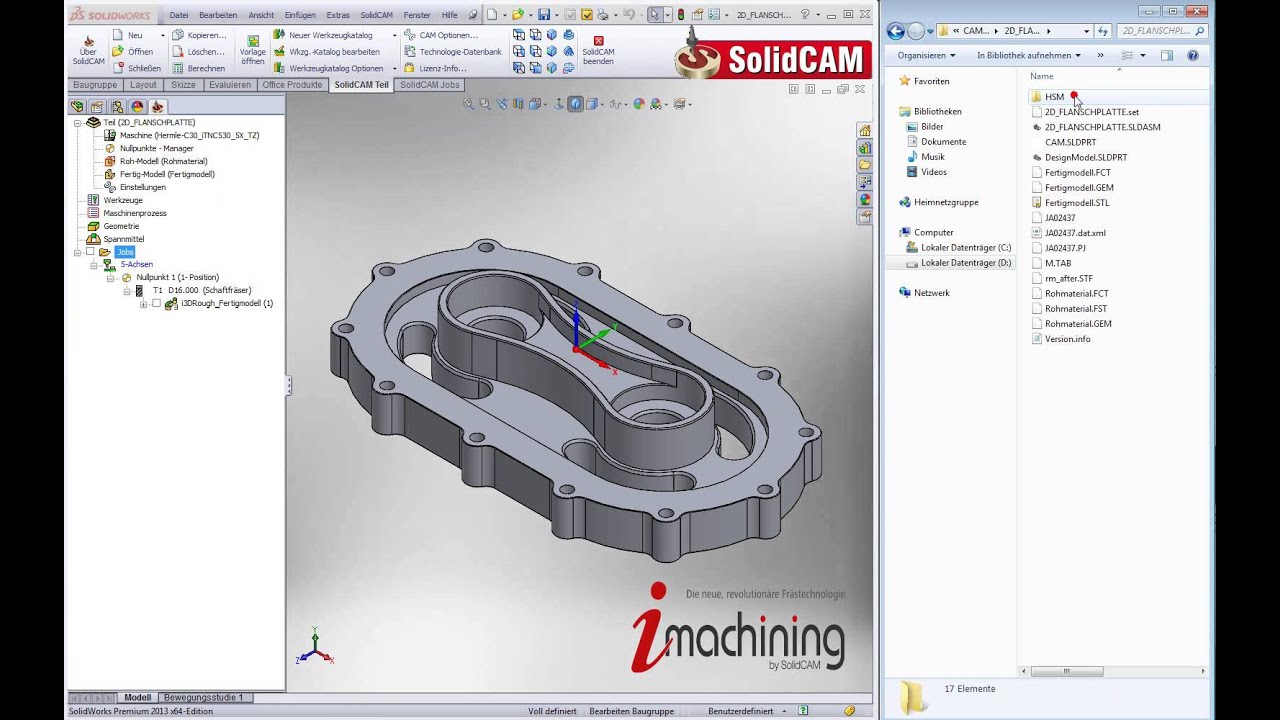Click the Save icon in the top toolbar
Viewport: 1280px width, 720px height.
point(543,15)
